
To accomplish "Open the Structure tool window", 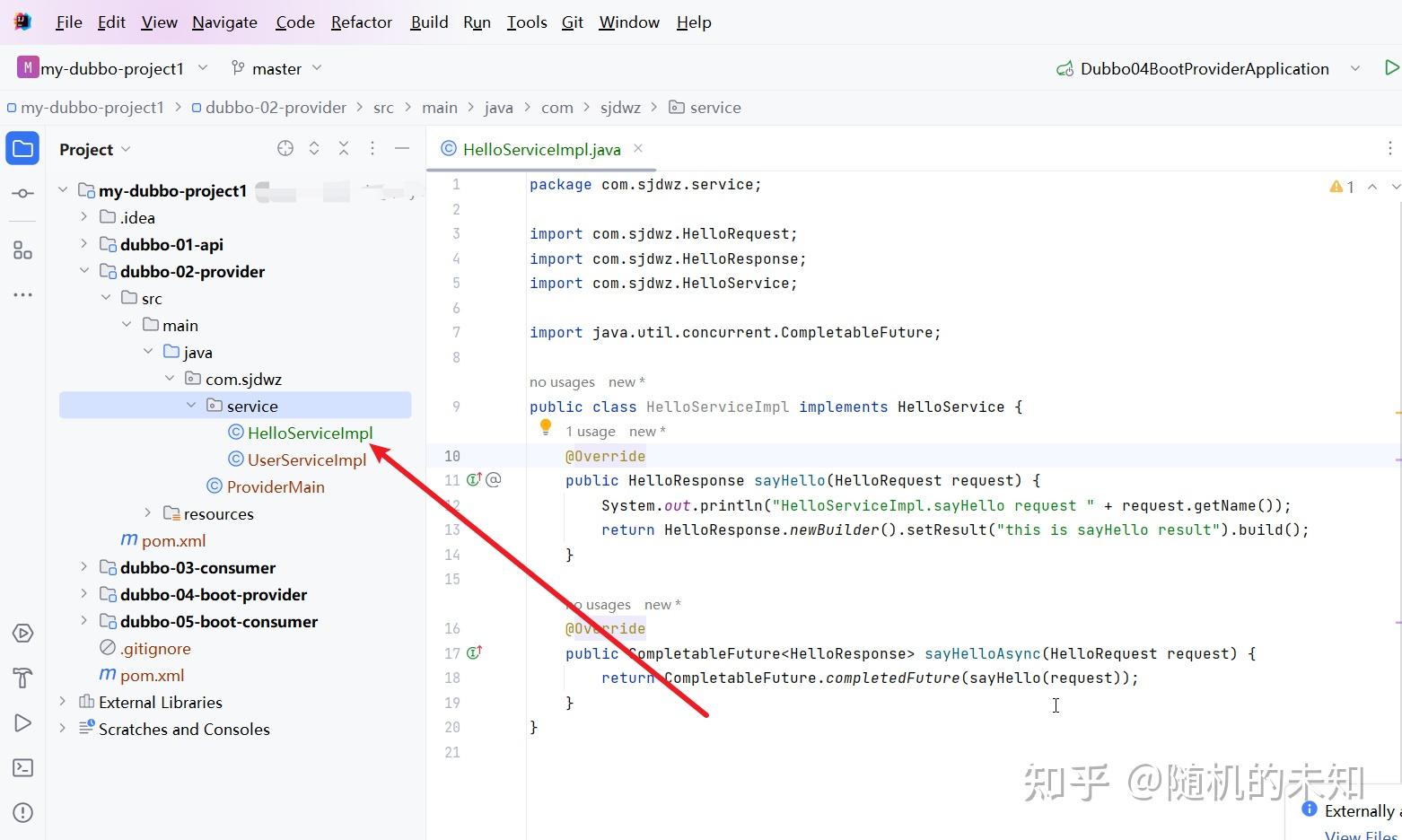I will click(22, 250).
